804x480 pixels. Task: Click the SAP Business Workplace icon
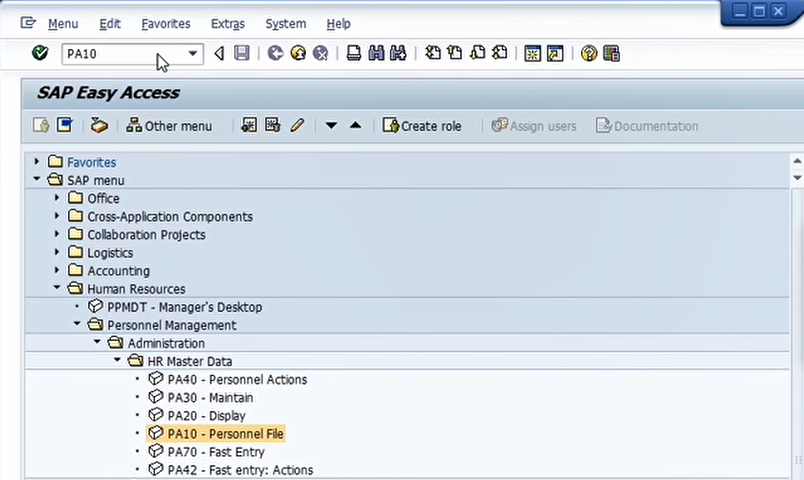(99, 125)
